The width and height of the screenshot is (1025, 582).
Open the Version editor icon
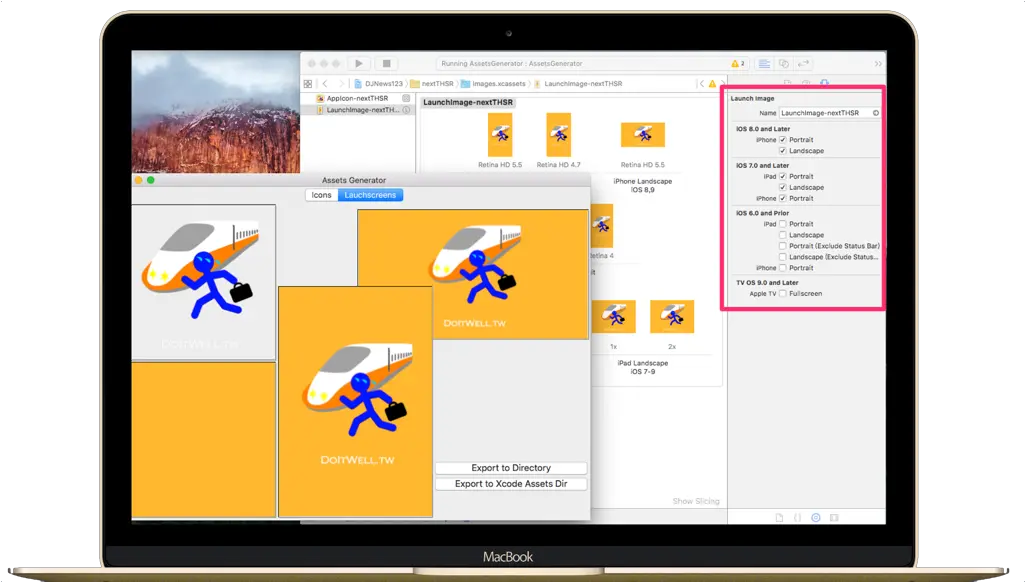click(x=803, y=63)
